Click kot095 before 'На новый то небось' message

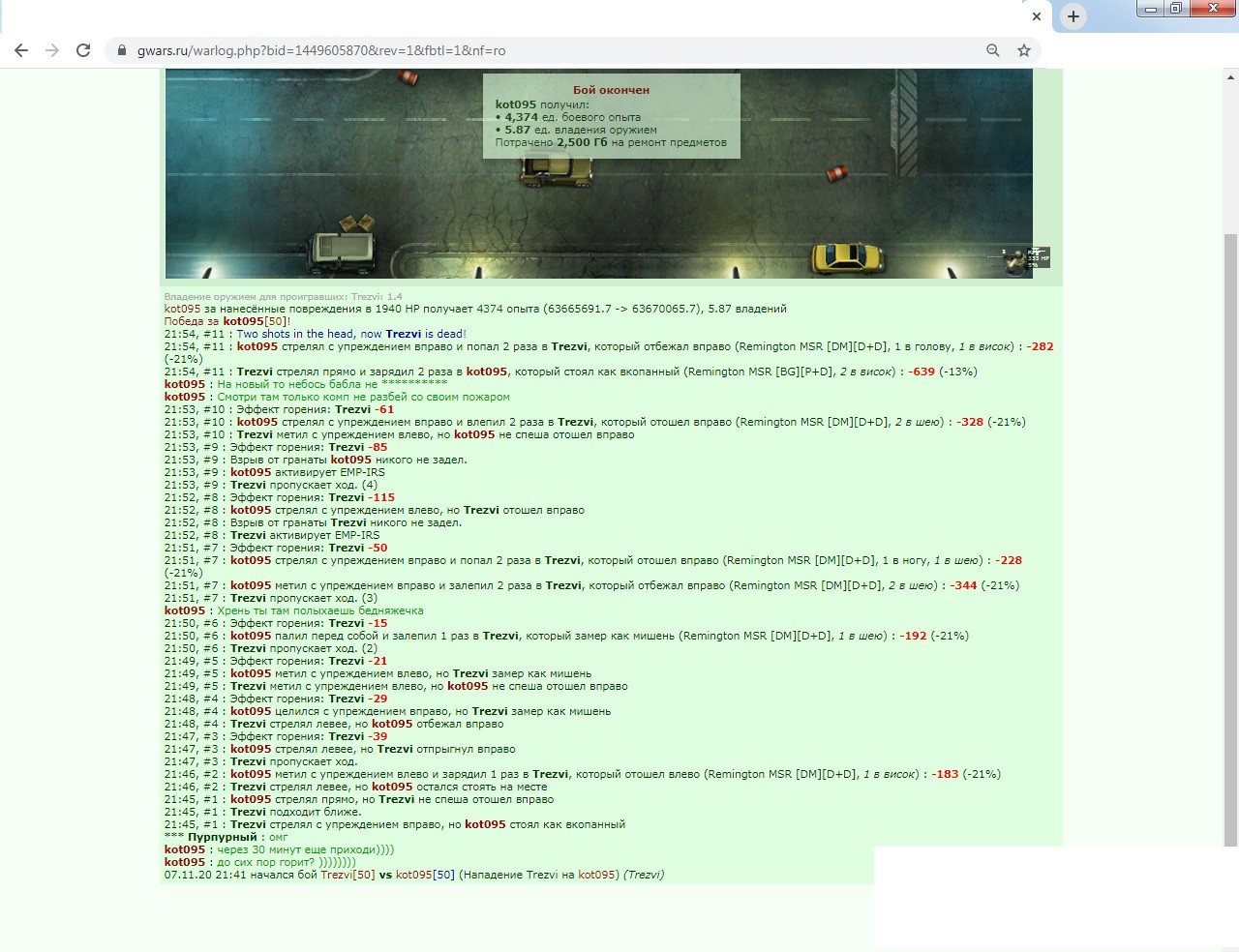pos(185,385)
